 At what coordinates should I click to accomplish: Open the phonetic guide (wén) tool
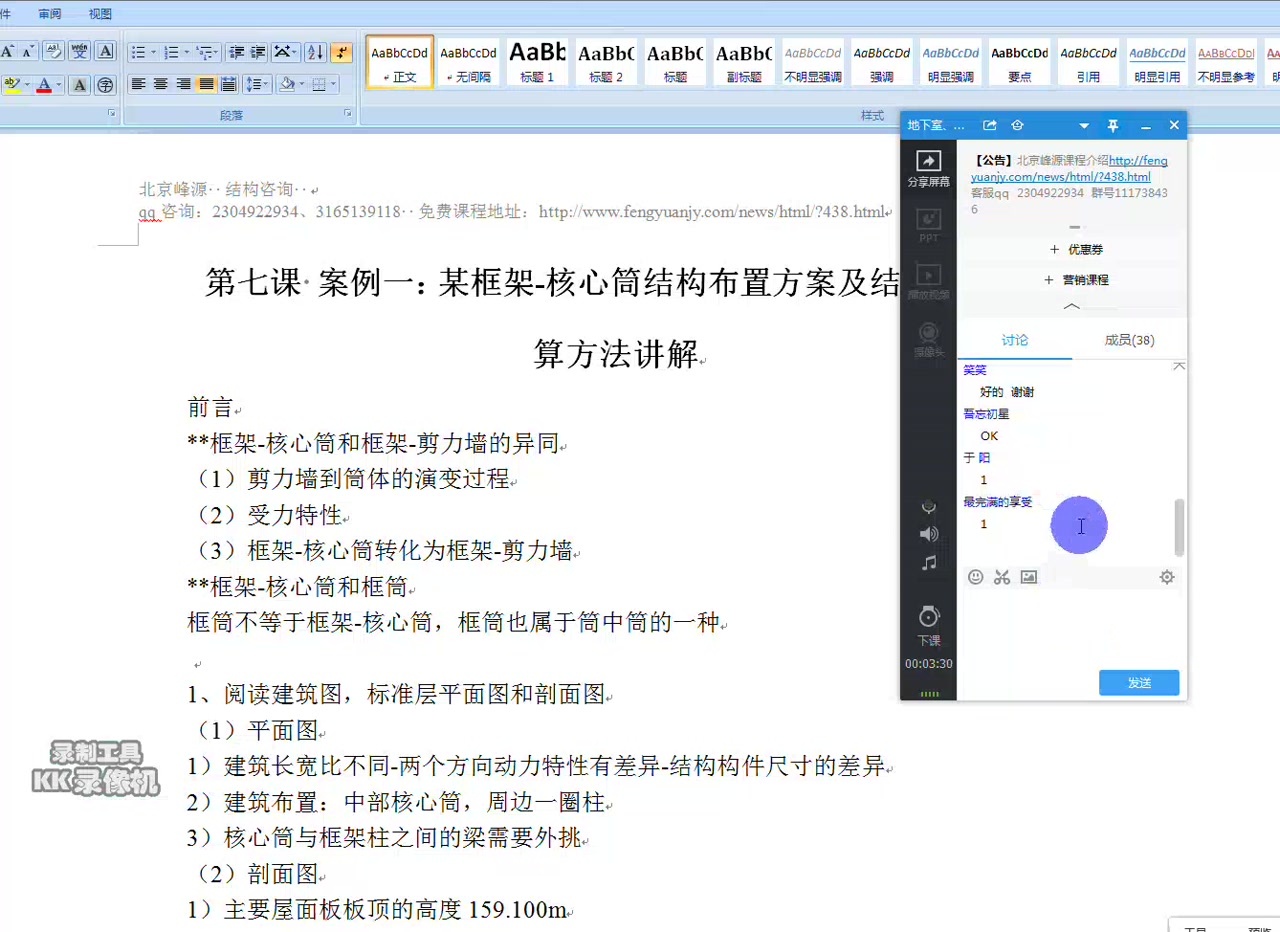coord(79,52)
